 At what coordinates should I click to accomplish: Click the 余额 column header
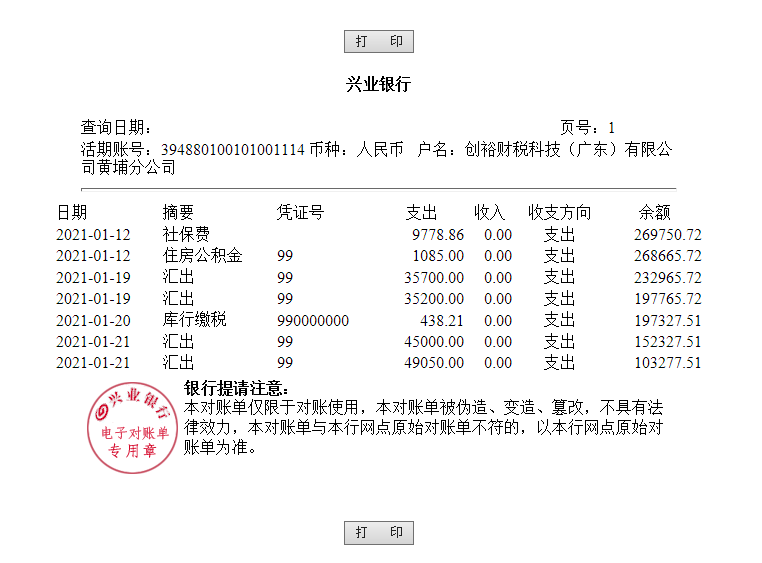tap(655, 212)
